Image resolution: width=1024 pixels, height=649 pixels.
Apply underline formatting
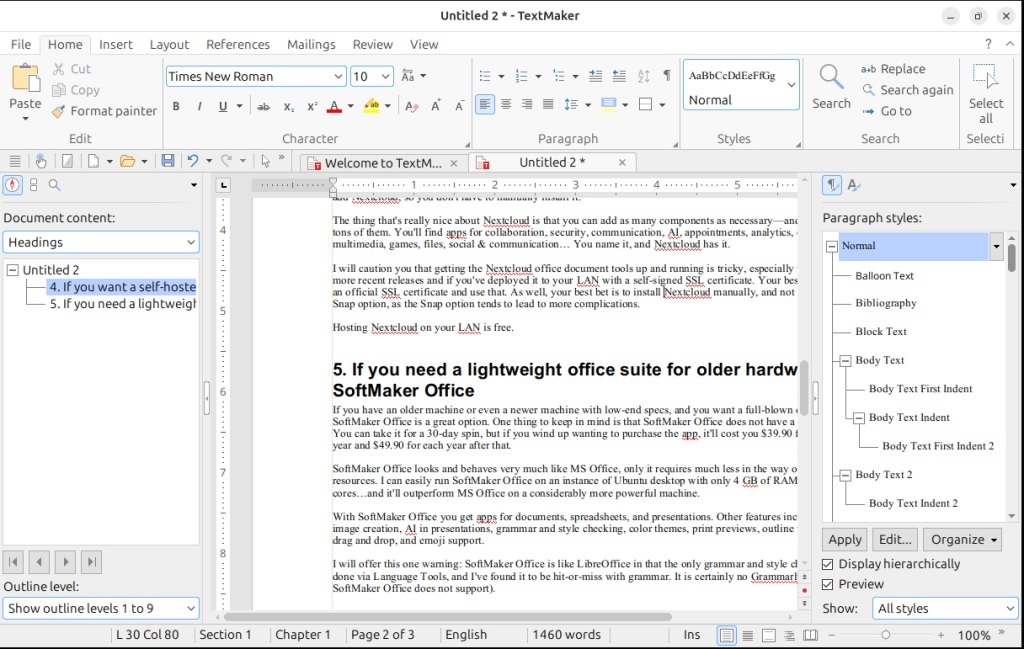click(x=223, y=106)
